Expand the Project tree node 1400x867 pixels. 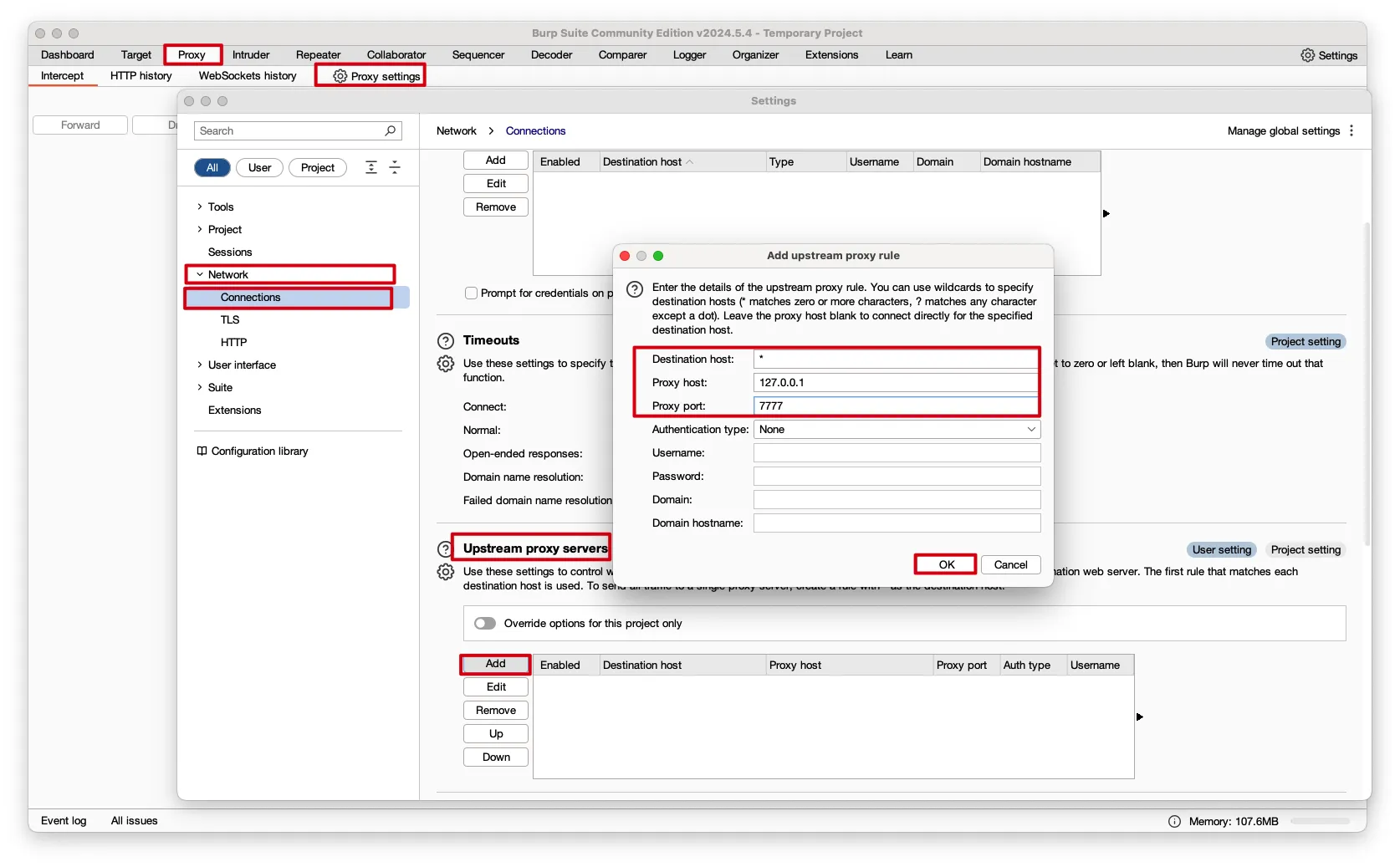pyautogui.click(x=200, y=229)
